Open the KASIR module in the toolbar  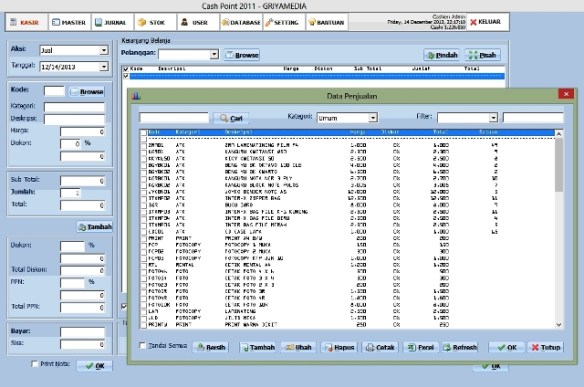tap(27, 22)
